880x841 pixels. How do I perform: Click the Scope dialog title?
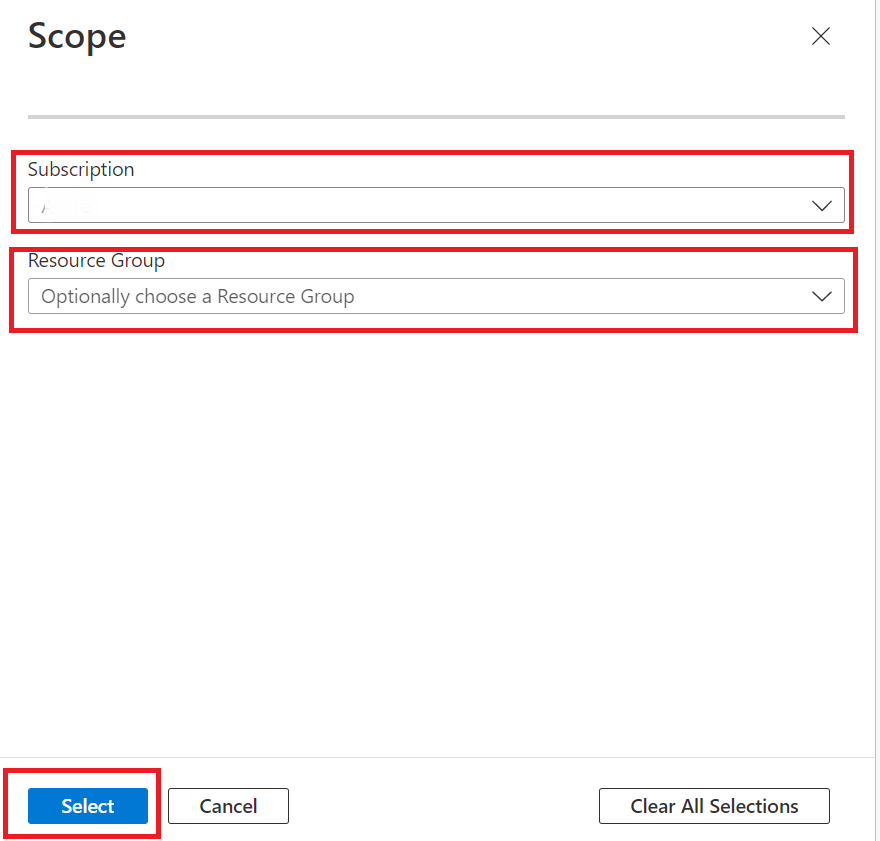(77, 37)
